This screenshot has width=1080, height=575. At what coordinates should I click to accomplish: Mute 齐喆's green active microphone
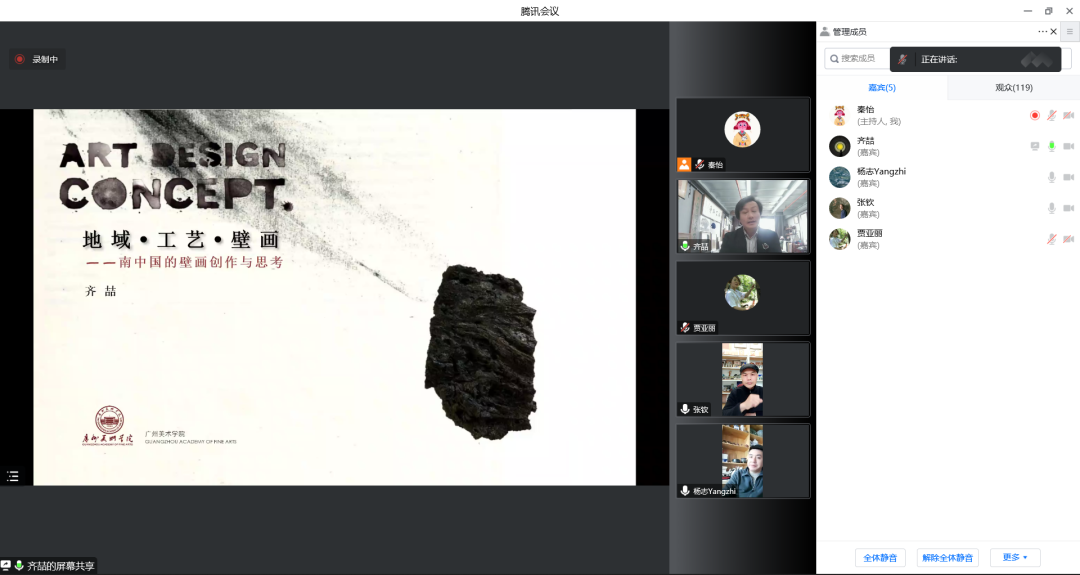click(1051, 146)
